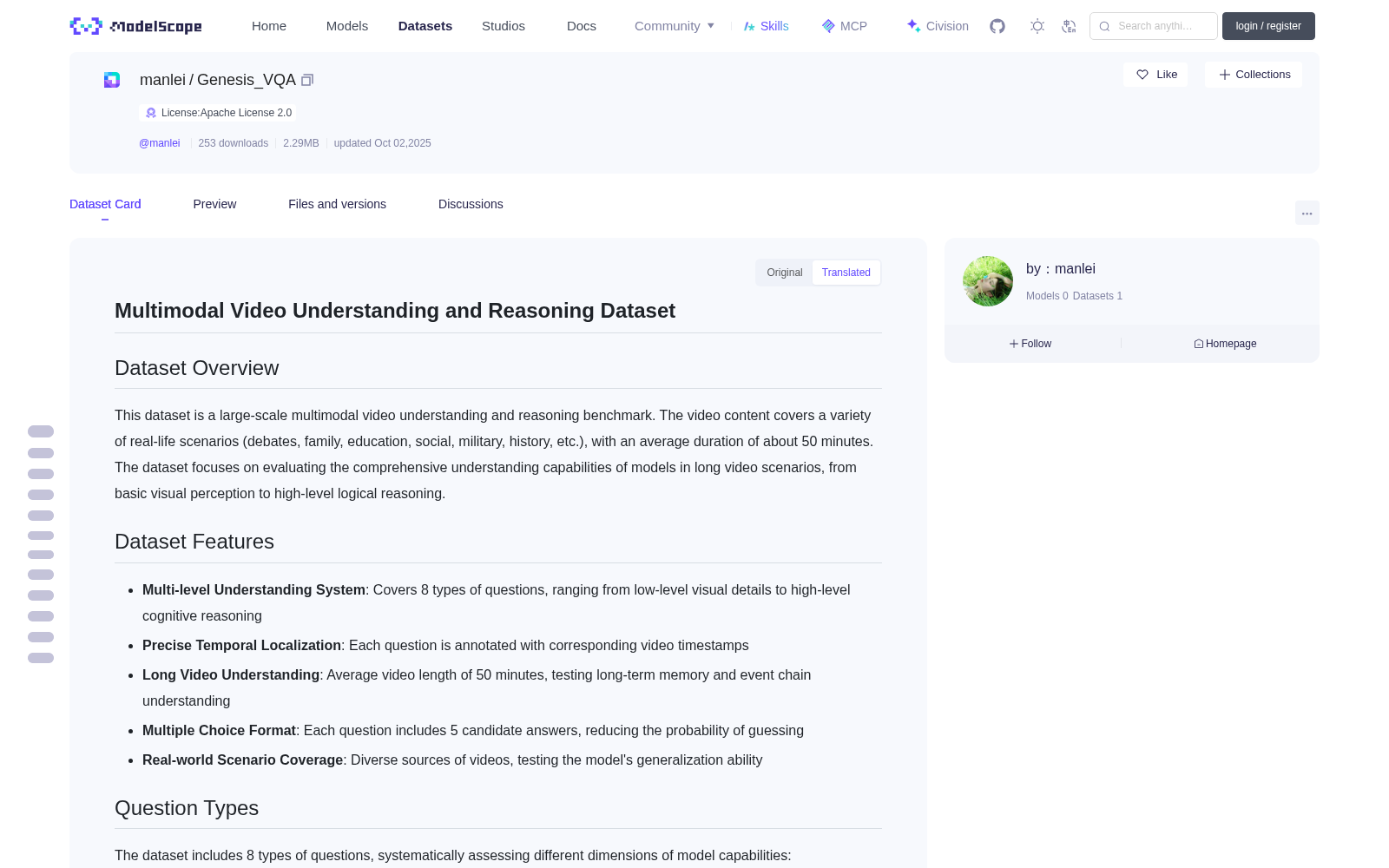Image resolution: width=1389 pixels, height=868 pixels.
Task: Click the dataset avatar icon beside manlei
Action: [x=112, y=80]
